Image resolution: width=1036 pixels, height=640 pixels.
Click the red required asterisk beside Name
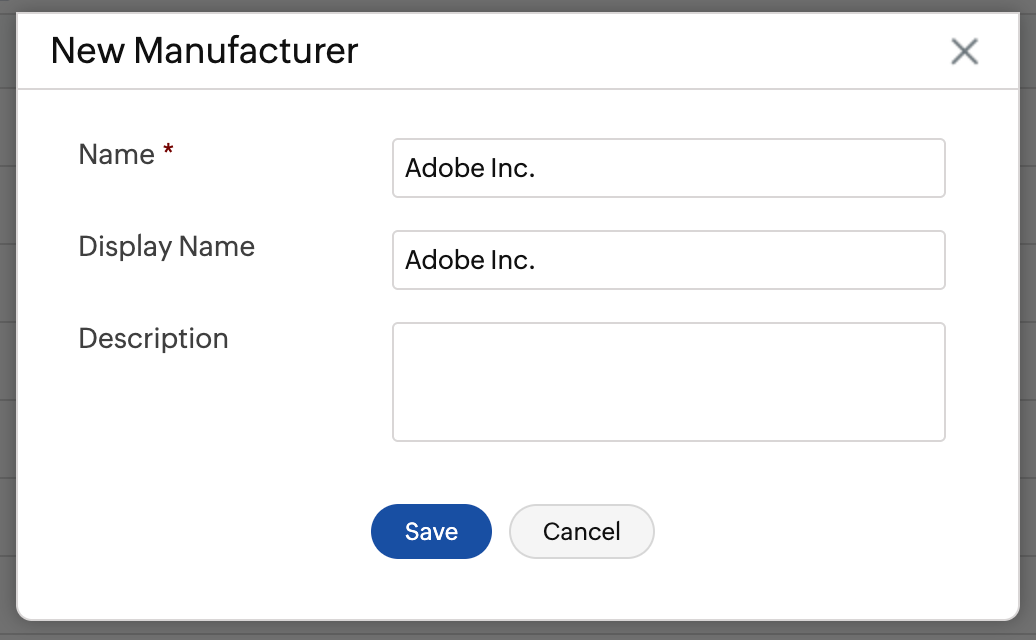pos(168,152)
